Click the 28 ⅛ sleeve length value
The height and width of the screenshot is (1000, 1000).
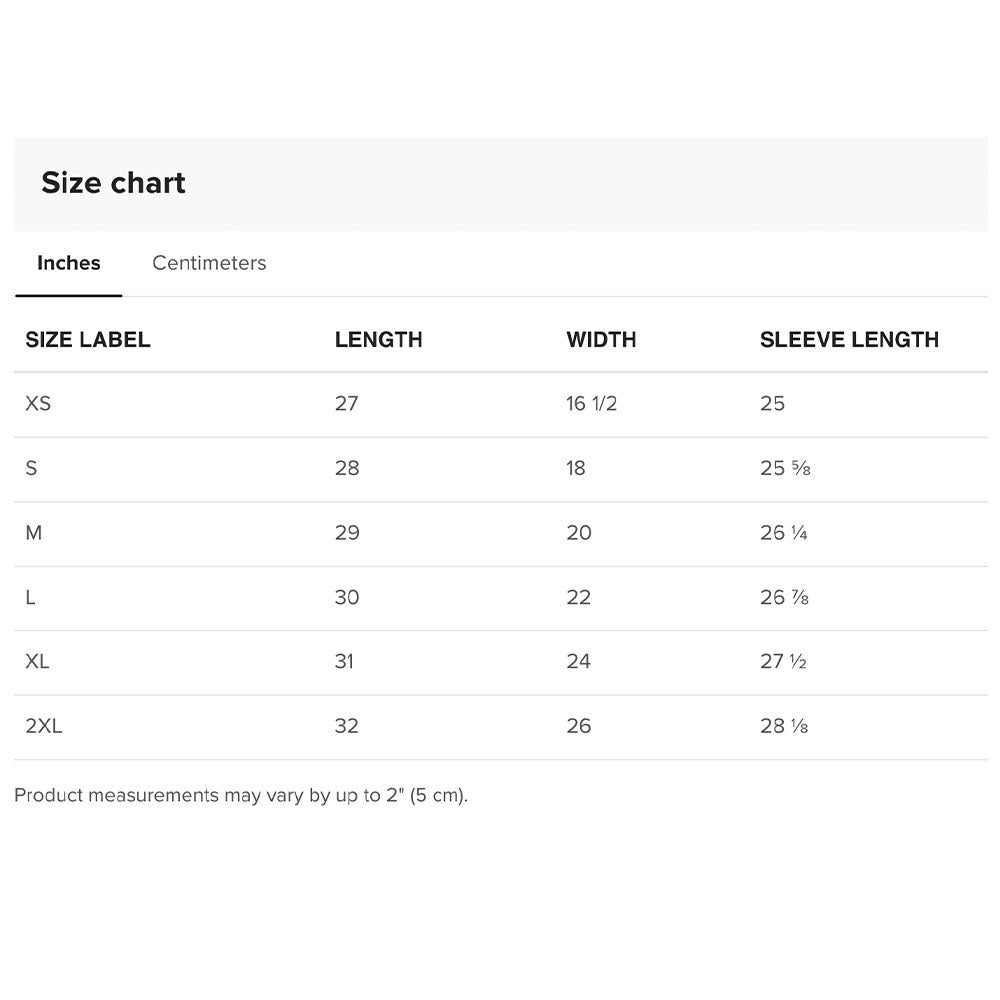[784, 726]
